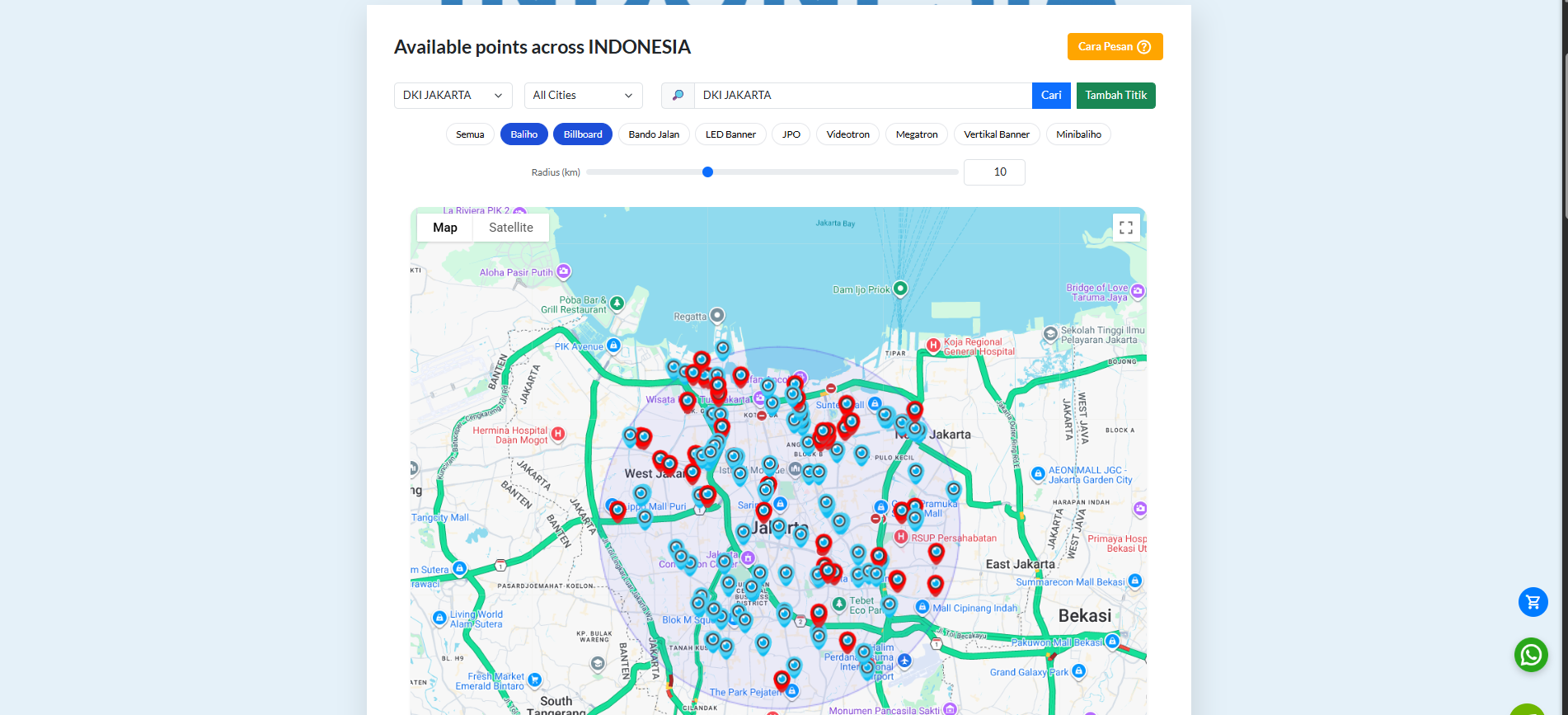
Task: Click the Mall Cipinang Indah marker
Action: (x=922, y=607)
